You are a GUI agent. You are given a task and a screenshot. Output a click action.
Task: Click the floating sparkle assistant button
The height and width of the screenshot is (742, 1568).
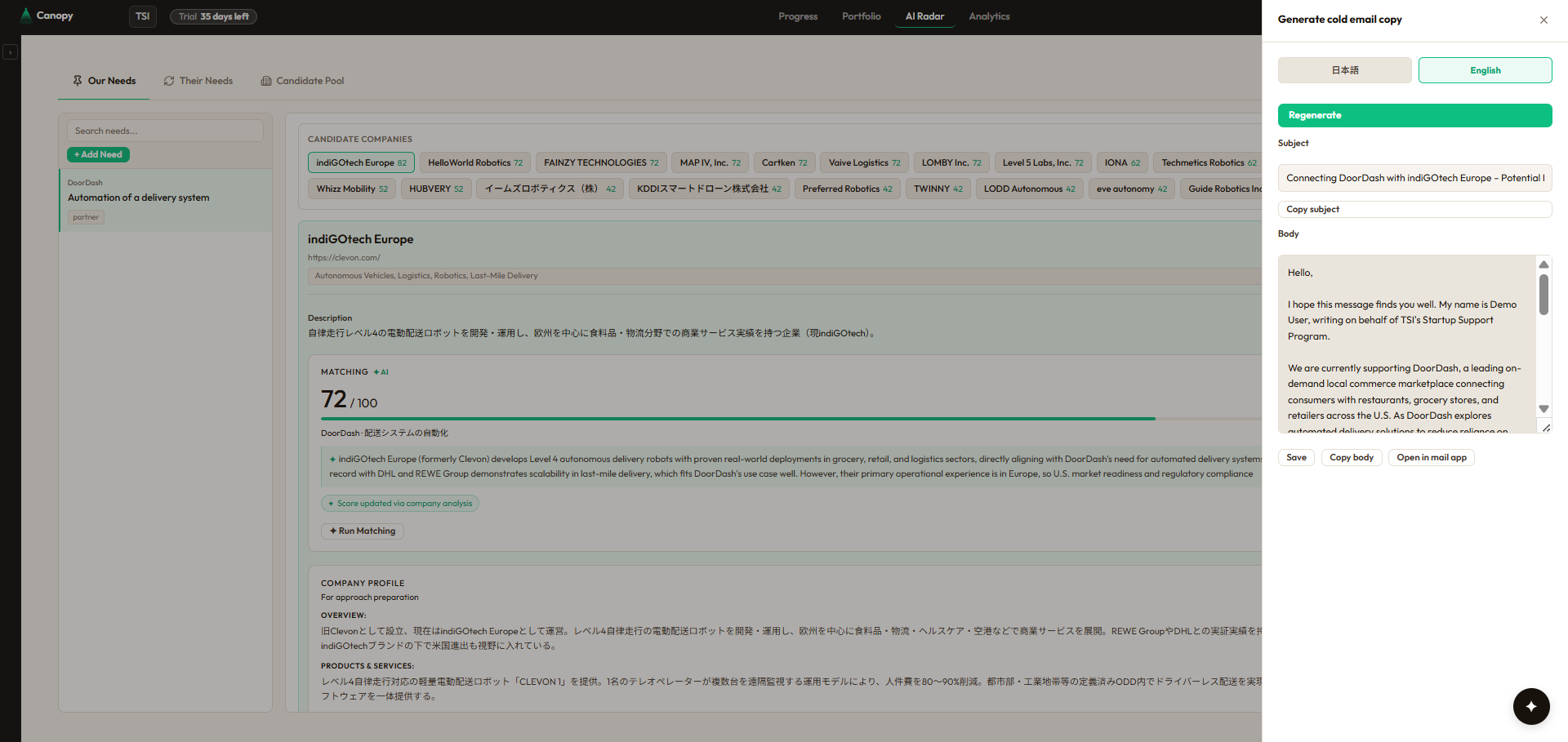pos(1531,706)
